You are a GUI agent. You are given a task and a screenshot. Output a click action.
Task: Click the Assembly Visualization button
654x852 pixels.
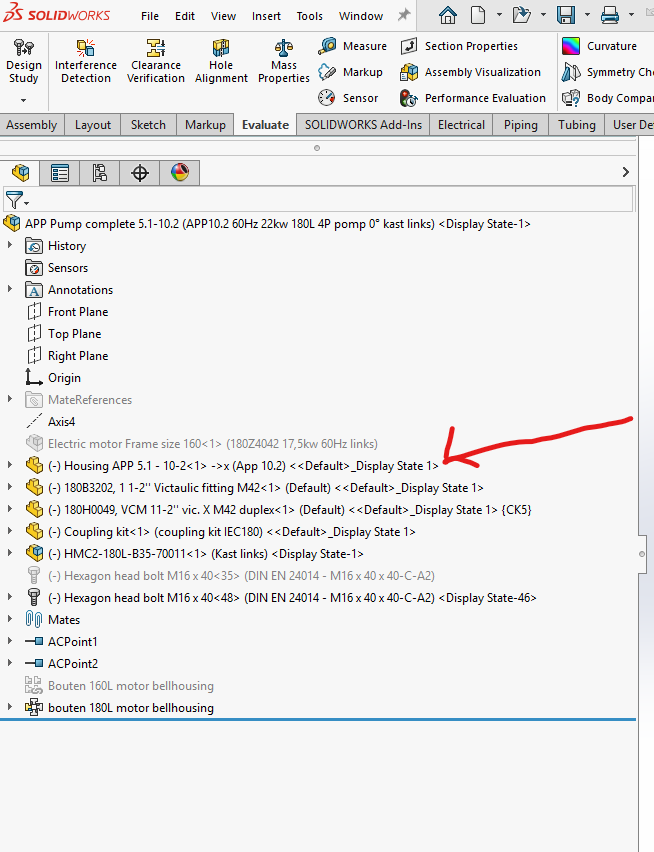coord(472,72)
